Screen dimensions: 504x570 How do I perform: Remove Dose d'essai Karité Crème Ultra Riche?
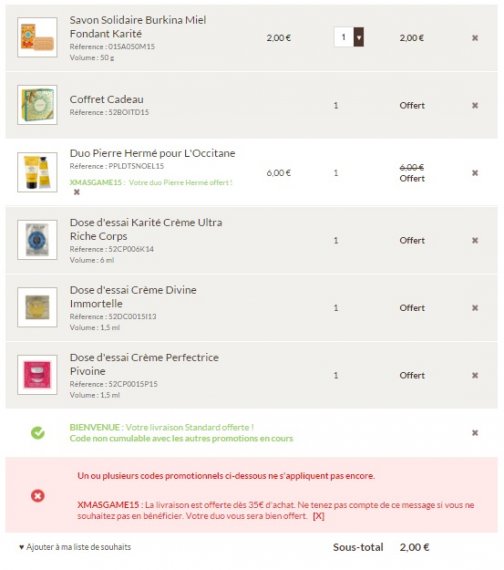tap(475, 240)
